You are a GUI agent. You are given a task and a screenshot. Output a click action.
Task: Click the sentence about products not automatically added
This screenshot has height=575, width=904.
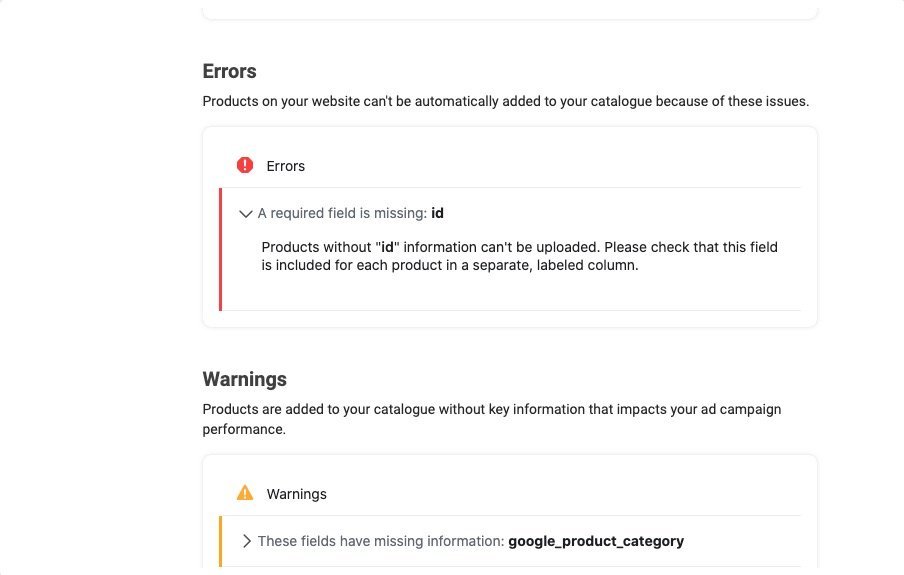coord(506,102)
